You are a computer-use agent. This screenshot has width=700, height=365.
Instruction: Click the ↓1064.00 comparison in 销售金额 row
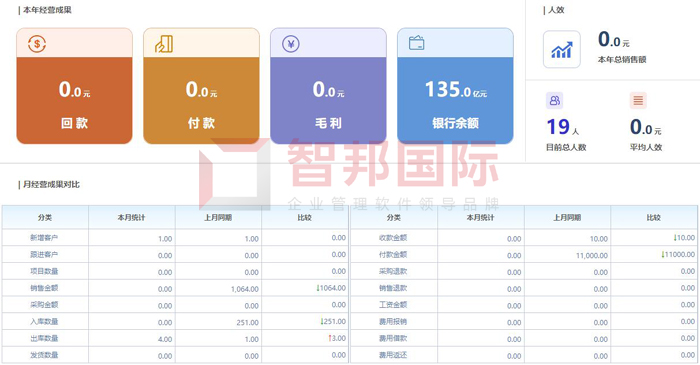point(331,288)
